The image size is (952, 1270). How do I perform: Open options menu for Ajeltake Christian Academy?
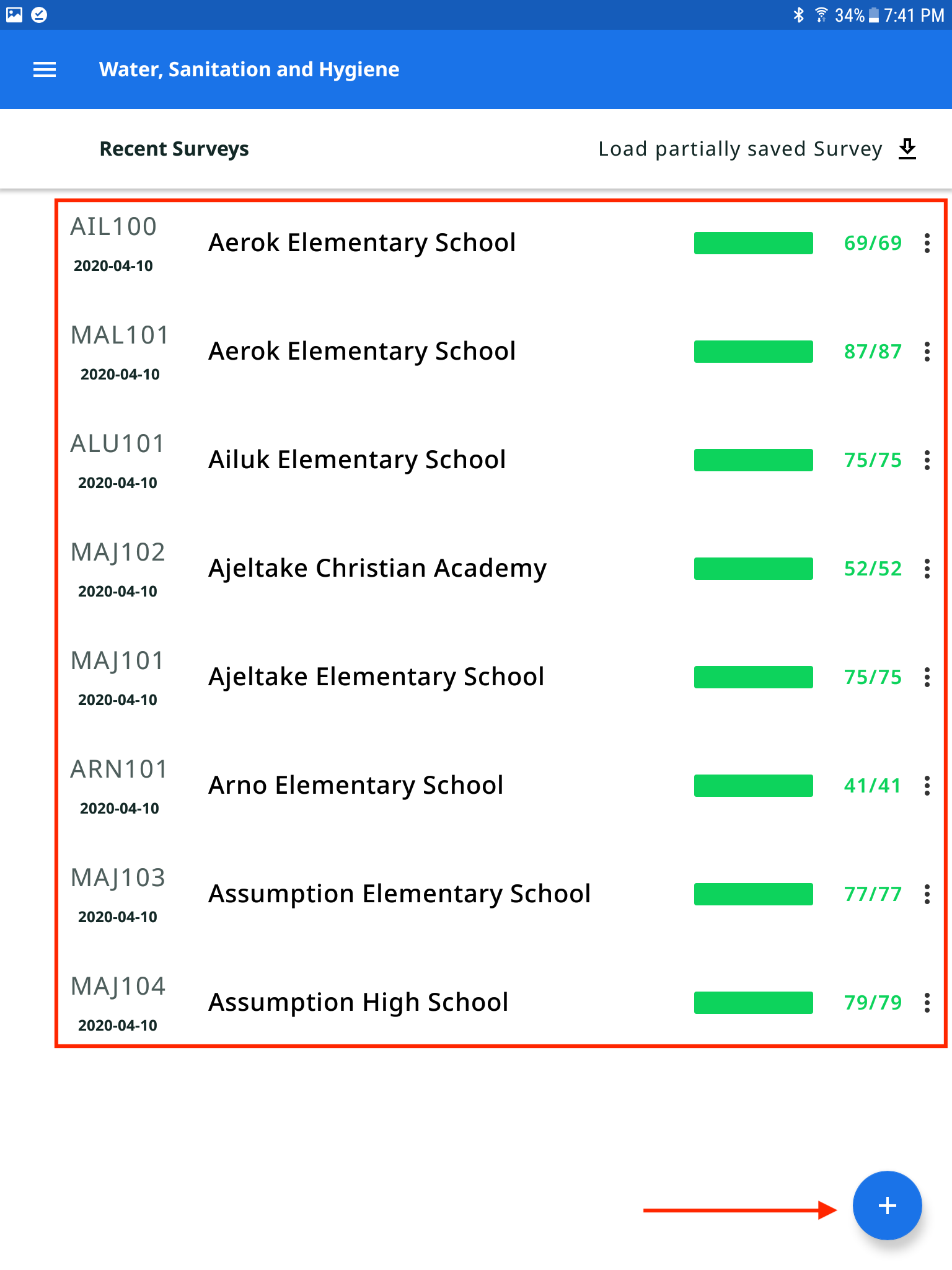[927, 569]
